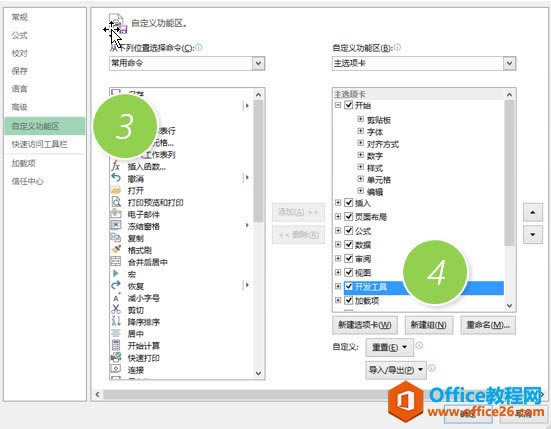This screenshot has width=551, height=429.
Task: Click the move up arrow button
Action: pos(533,212)
